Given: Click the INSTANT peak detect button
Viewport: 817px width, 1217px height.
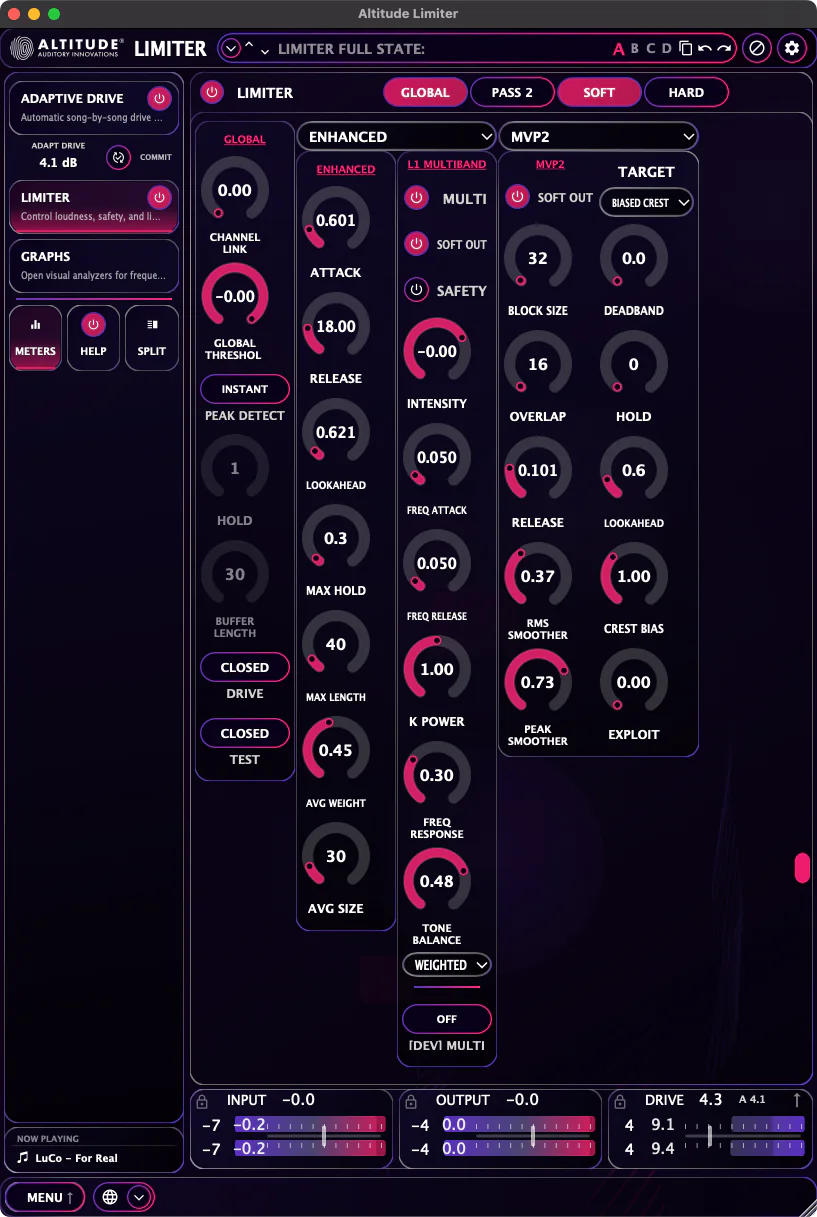Looking at the screenshot, I should [245, 389].
